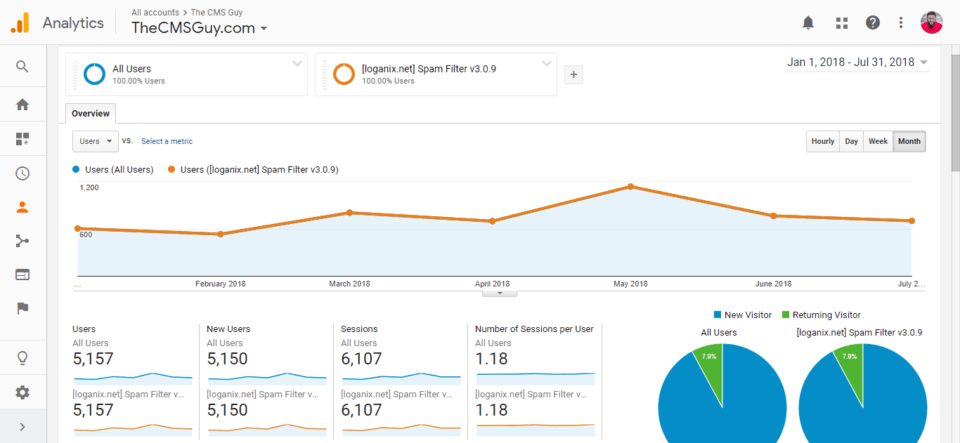Open the Users metric dropdown
Screen dimensions: 960x443
[95, 141]
